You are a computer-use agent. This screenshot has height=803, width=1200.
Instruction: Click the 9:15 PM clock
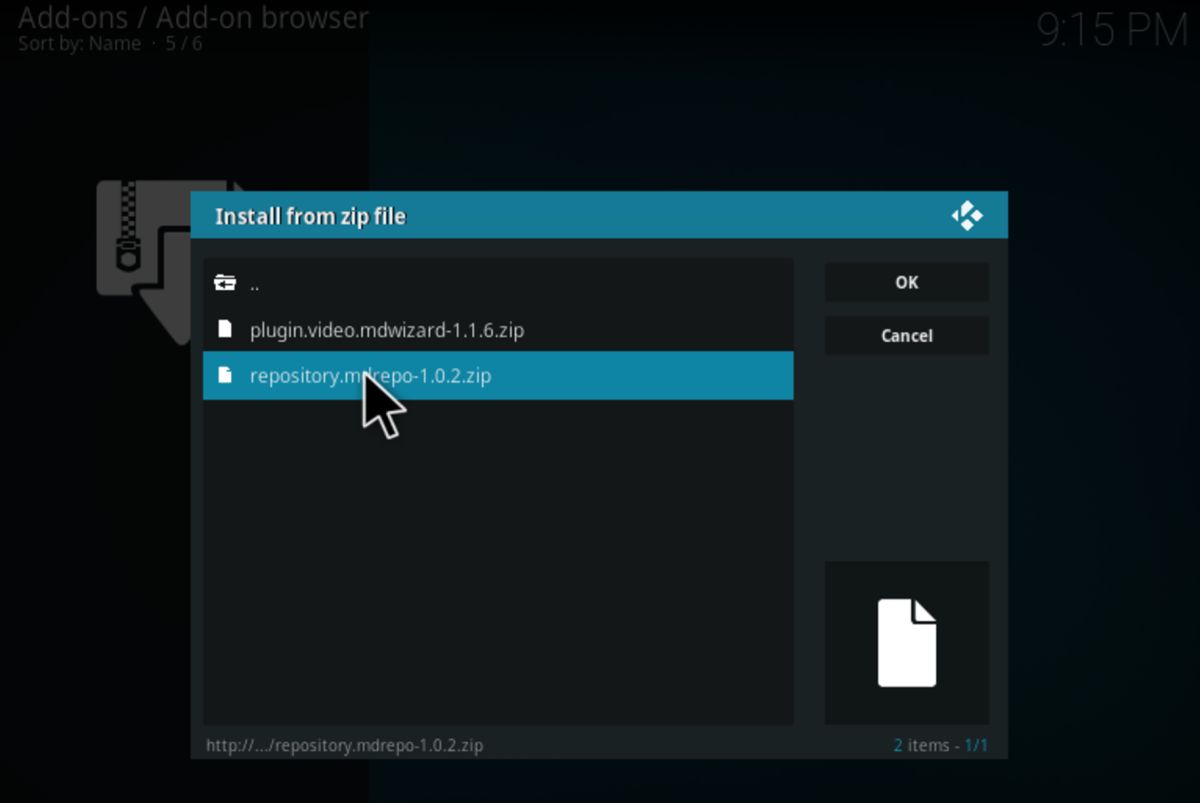point(1112,31)
